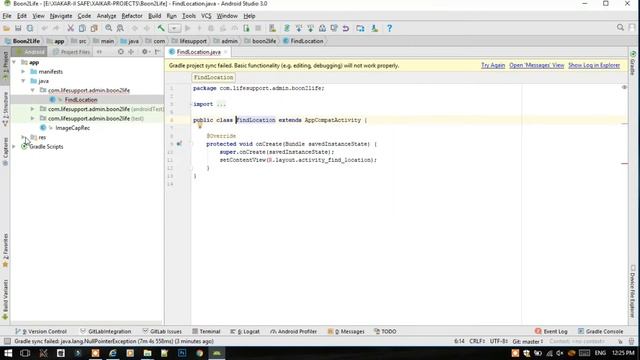Click the Hide Project panel icon
Image resolution: width=640 pixels, height=360 pixels.
(x=158, y=52)
